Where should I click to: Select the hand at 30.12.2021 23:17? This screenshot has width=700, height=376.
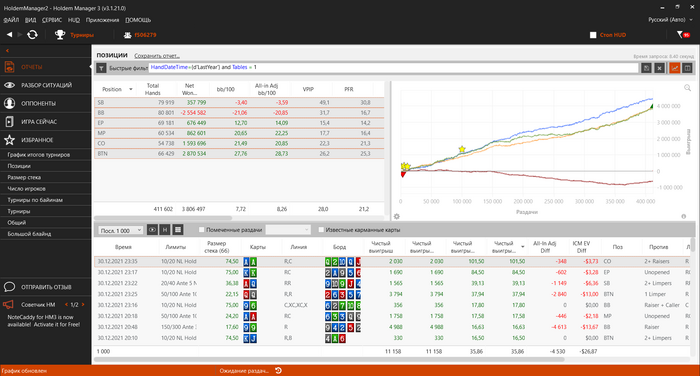392,272
